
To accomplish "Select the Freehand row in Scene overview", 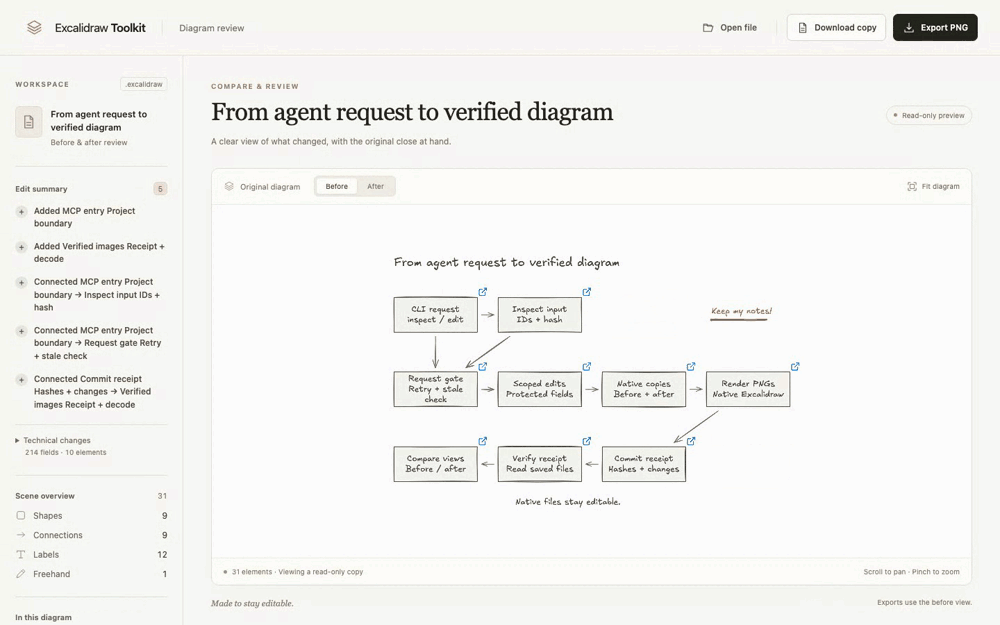I will (x=91, y=574).
